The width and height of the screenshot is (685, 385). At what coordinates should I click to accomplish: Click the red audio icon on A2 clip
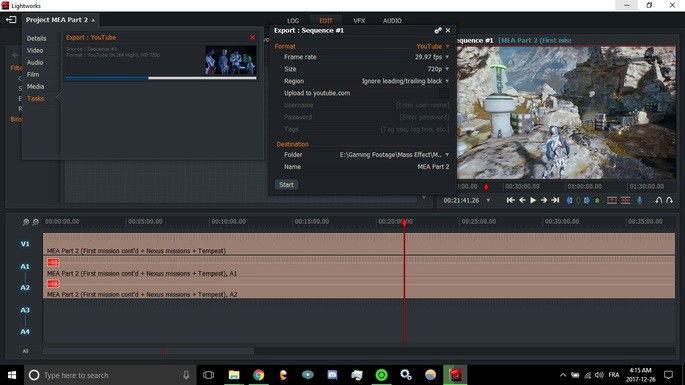53,284
